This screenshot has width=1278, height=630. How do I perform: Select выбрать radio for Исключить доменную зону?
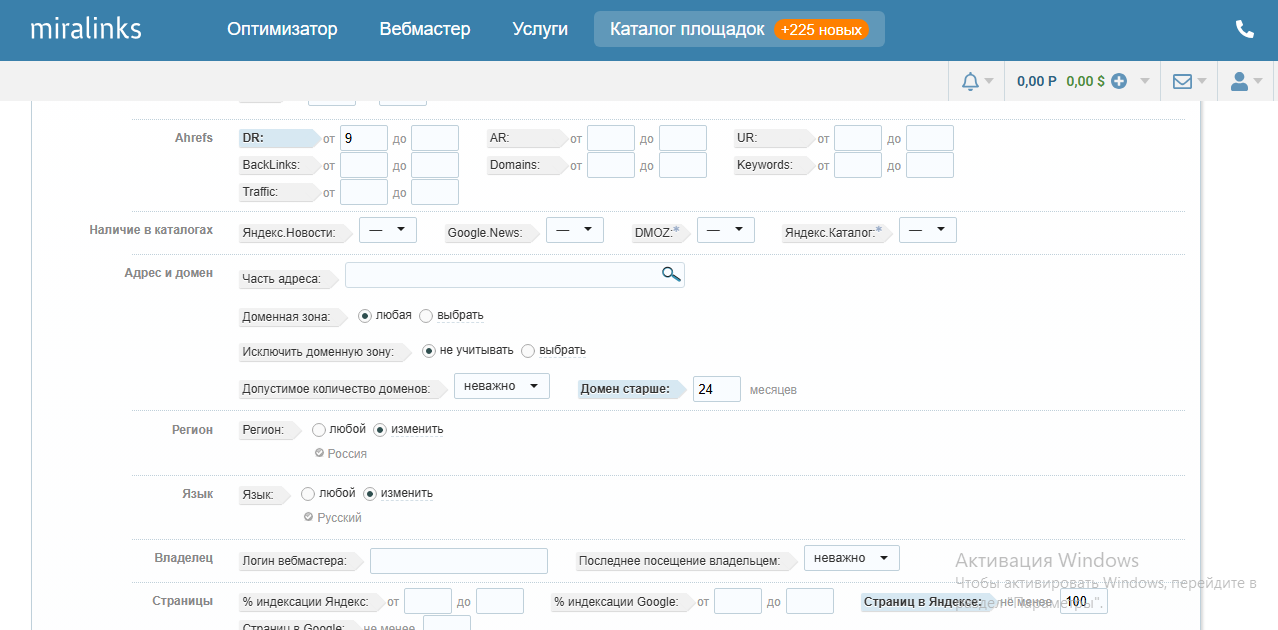(529, 350)
